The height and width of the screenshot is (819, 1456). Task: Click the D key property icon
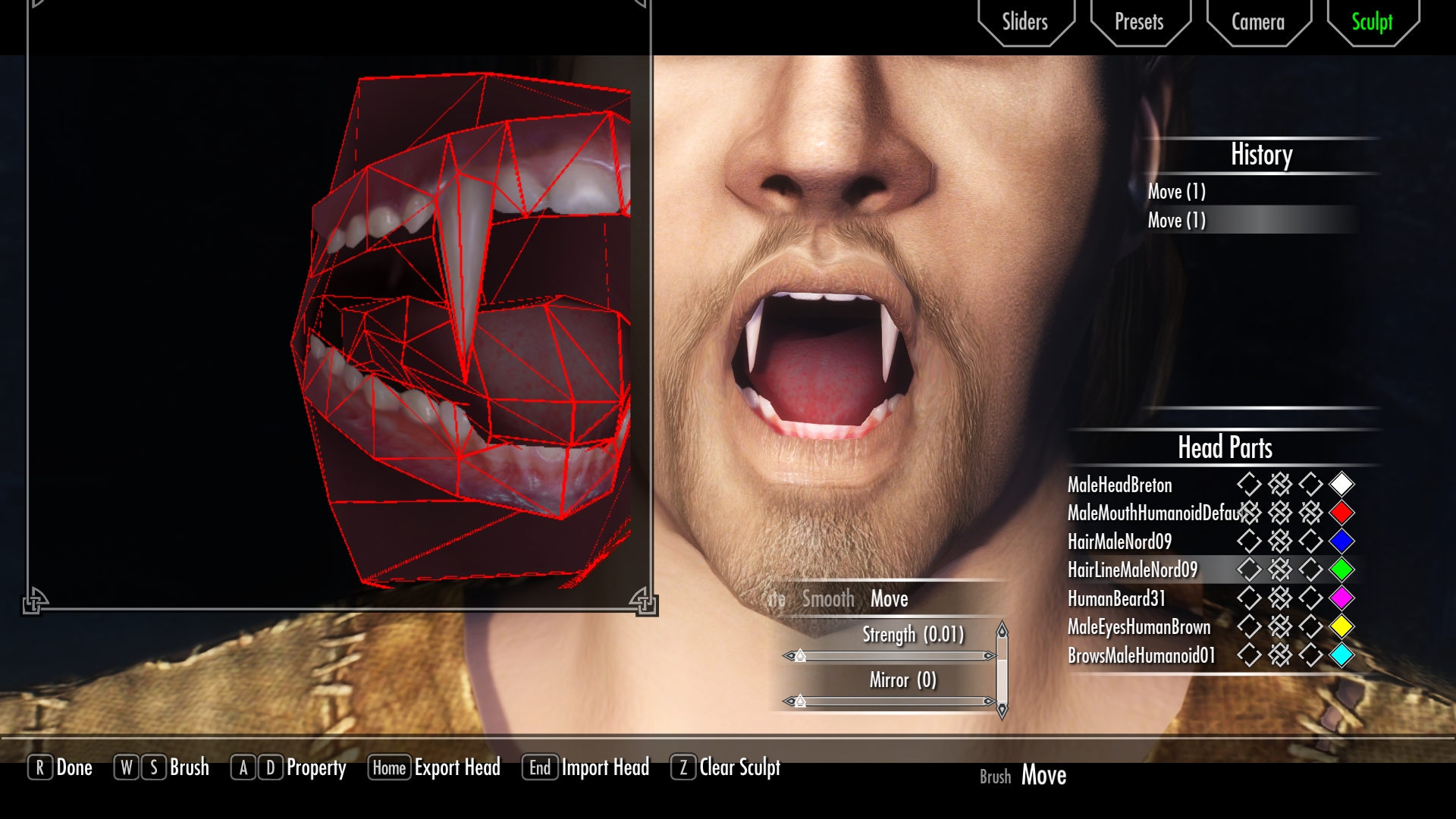pyautogui.click(x=271, y=767)
